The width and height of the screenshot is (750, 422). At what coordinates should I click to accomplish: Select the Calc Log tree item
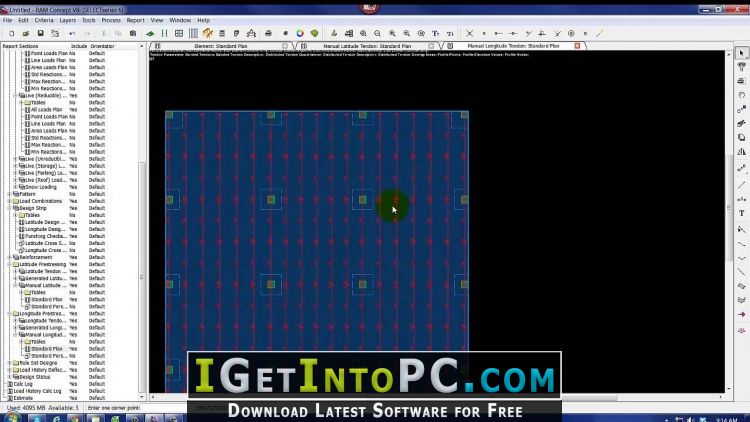[23, 384]
